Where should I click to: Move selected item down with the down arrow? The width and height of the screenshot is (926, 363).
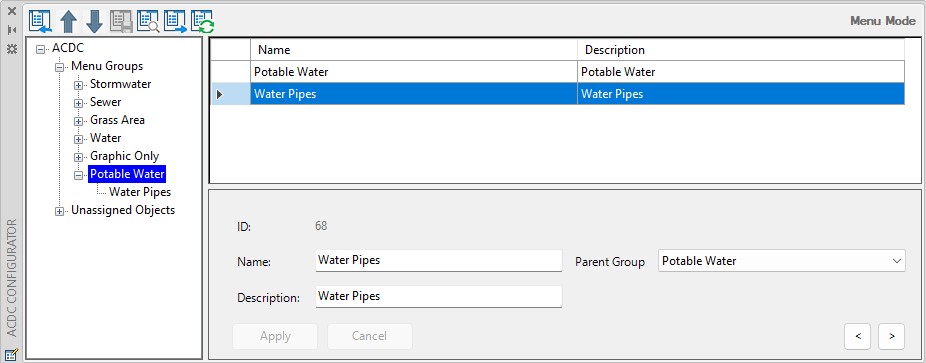tap(94, 22)
